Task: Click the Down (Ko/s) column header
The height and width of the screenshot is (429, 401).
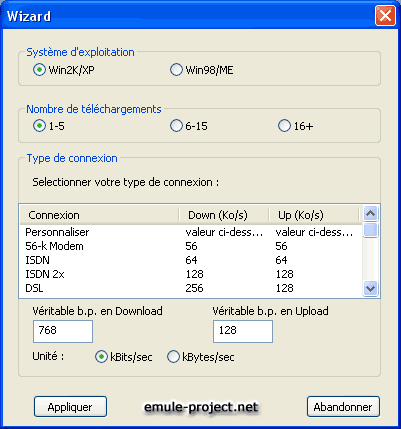Action: 224,215
